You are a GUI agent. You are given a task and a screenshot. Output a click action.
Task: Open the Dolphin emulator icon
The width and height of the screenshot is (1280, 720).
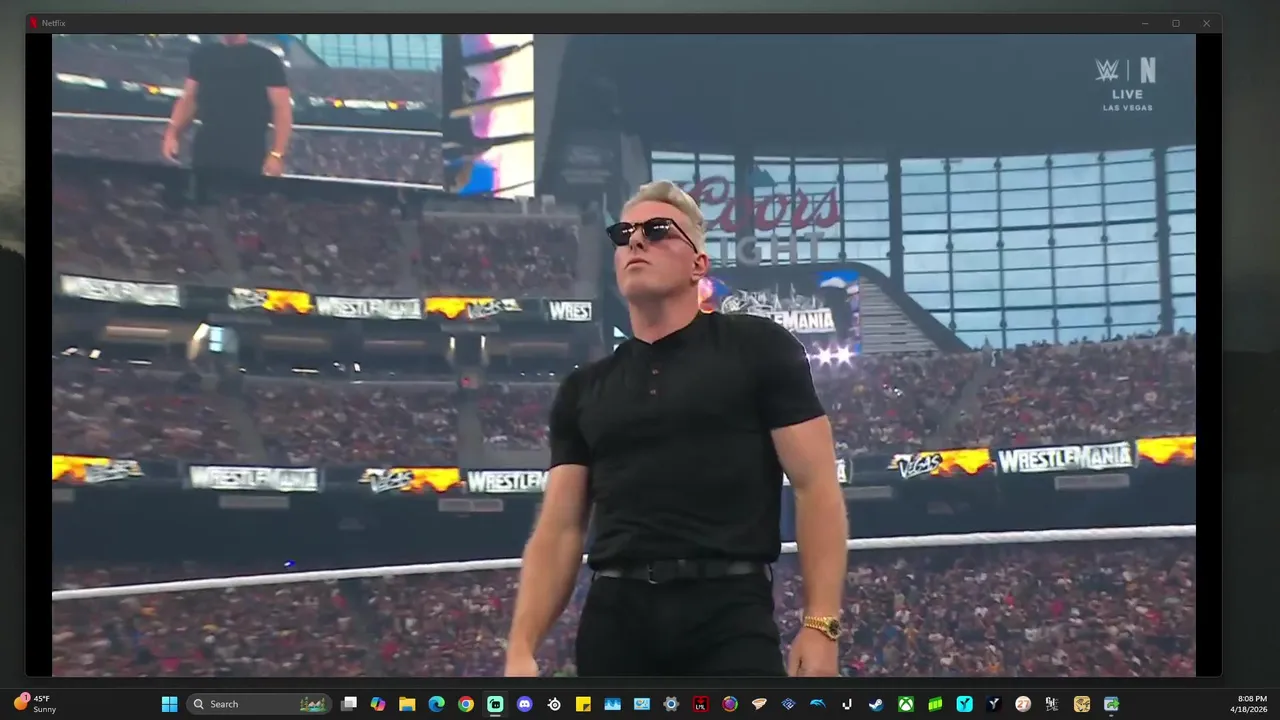point(818,704)
